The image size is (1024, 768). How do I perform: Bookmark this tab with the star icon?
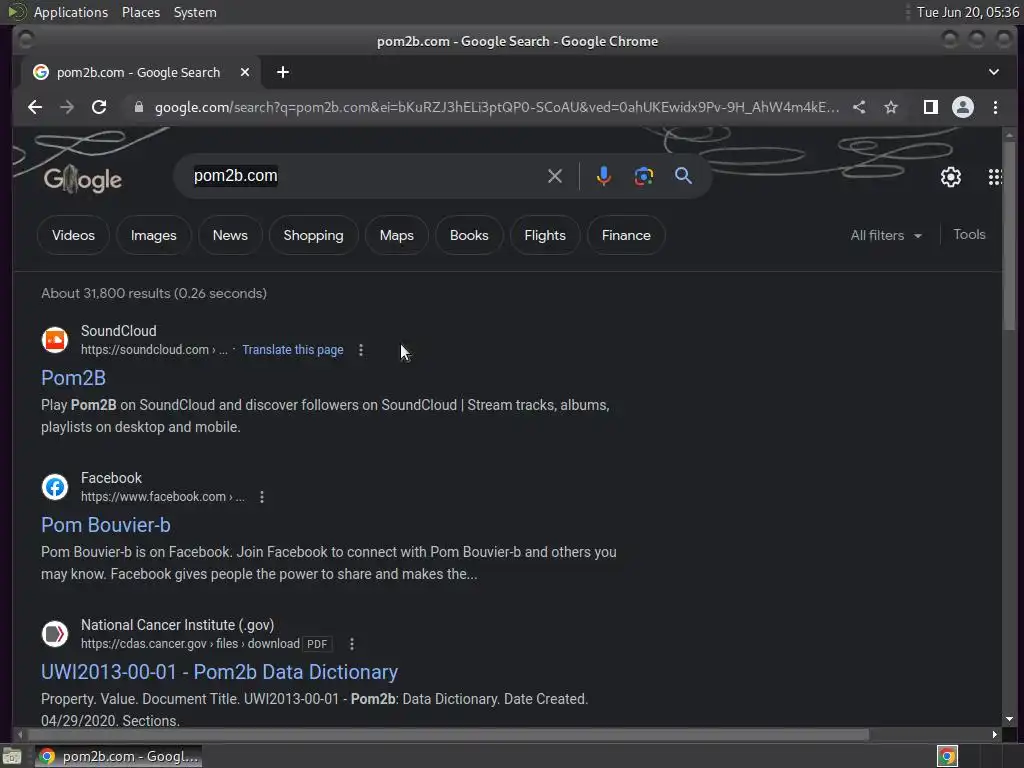pyautogui.click(x=891, y=107)
